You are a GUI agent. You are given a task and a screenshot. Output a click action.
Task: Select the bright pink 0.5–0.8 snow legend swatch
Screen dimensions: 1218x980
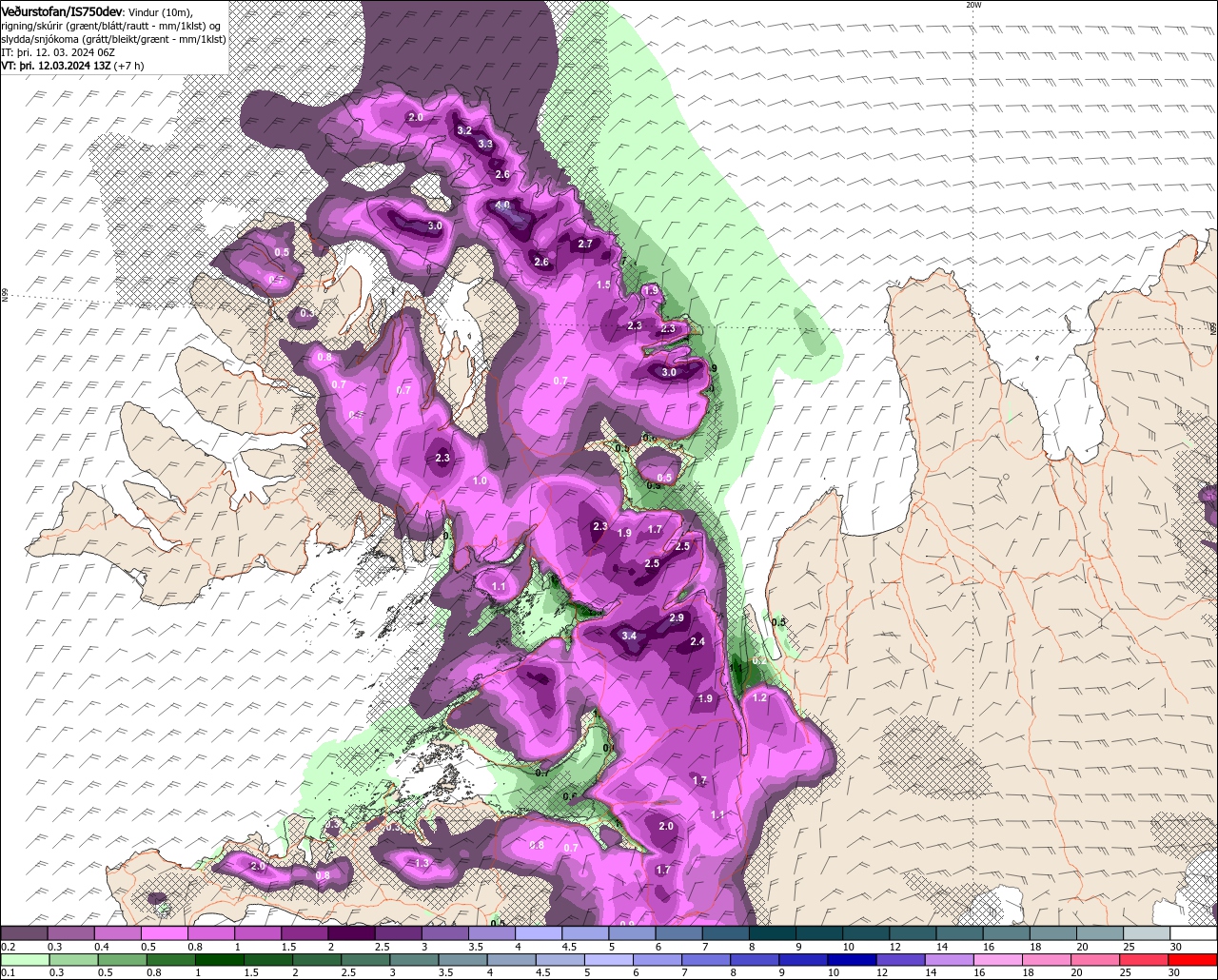(x=164, y=933)
